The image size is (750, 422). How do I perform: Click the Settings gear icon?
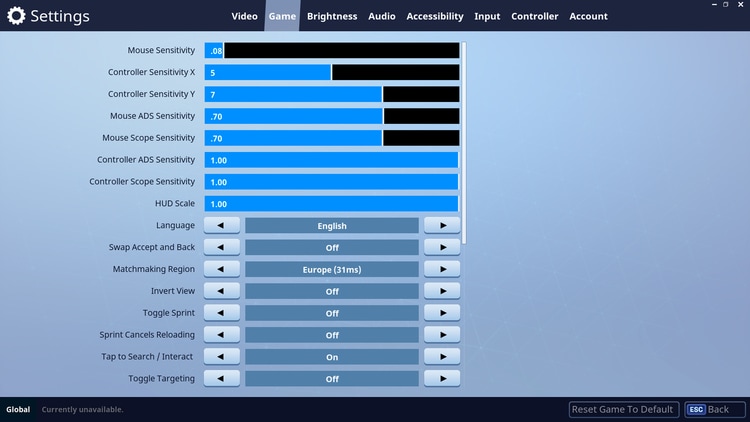(x=16, y=16)
